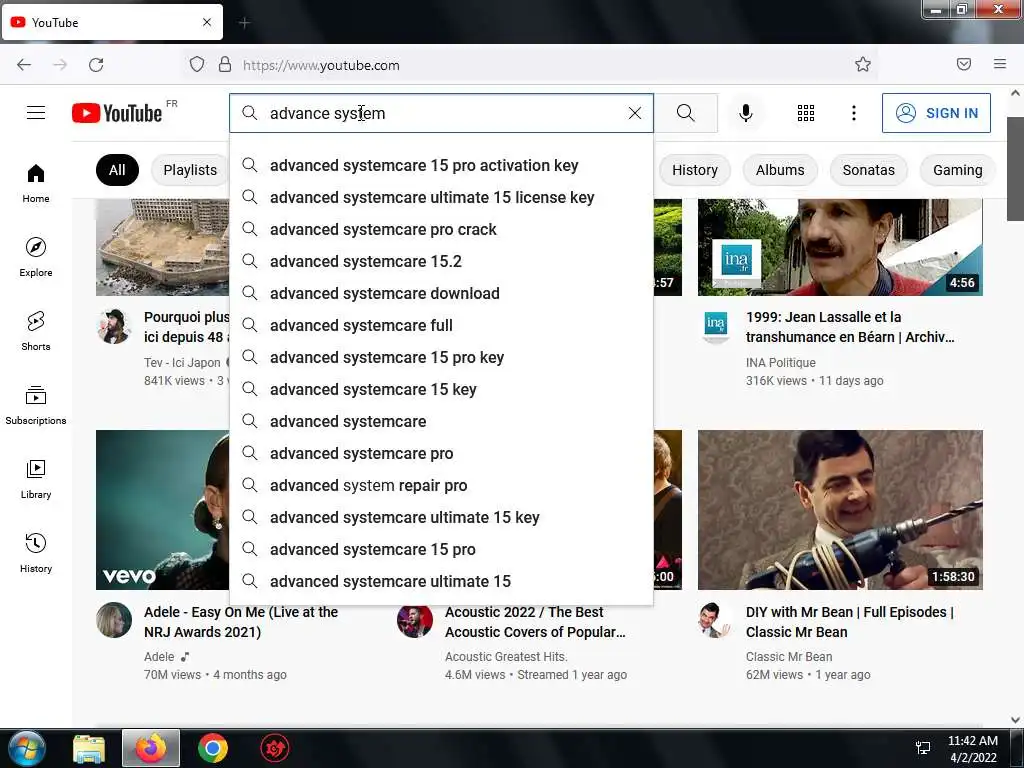Image resolution: width=1024 pixels, height=768 pixels.
Task: Bookmark the page with the star icon
Action: [863, 64]
